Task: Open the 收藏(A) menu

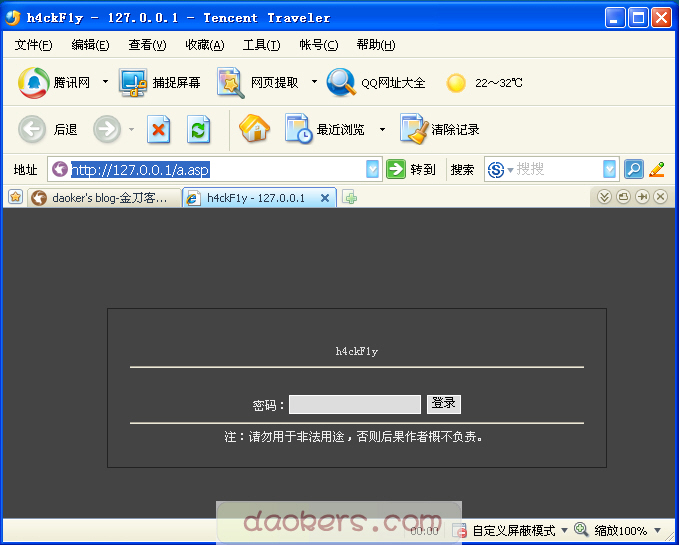Action: coord(204,45)
